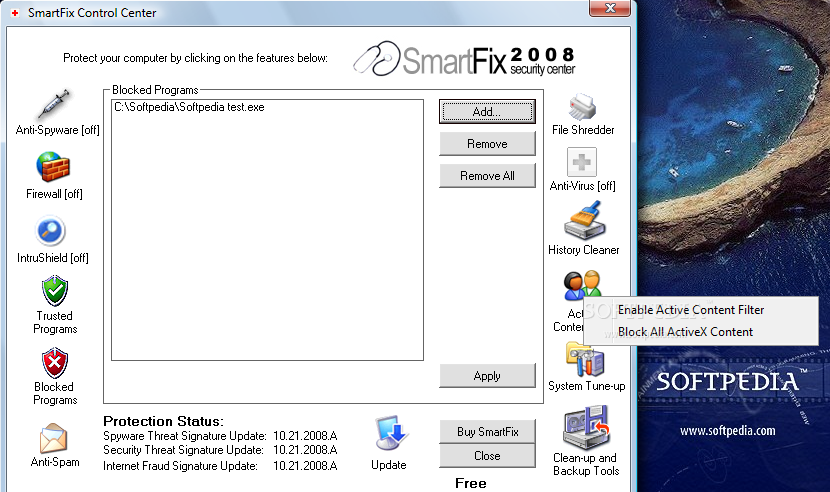Click the File Shredder label
This screenshot has height=492, width=830.
click(583, 130)
